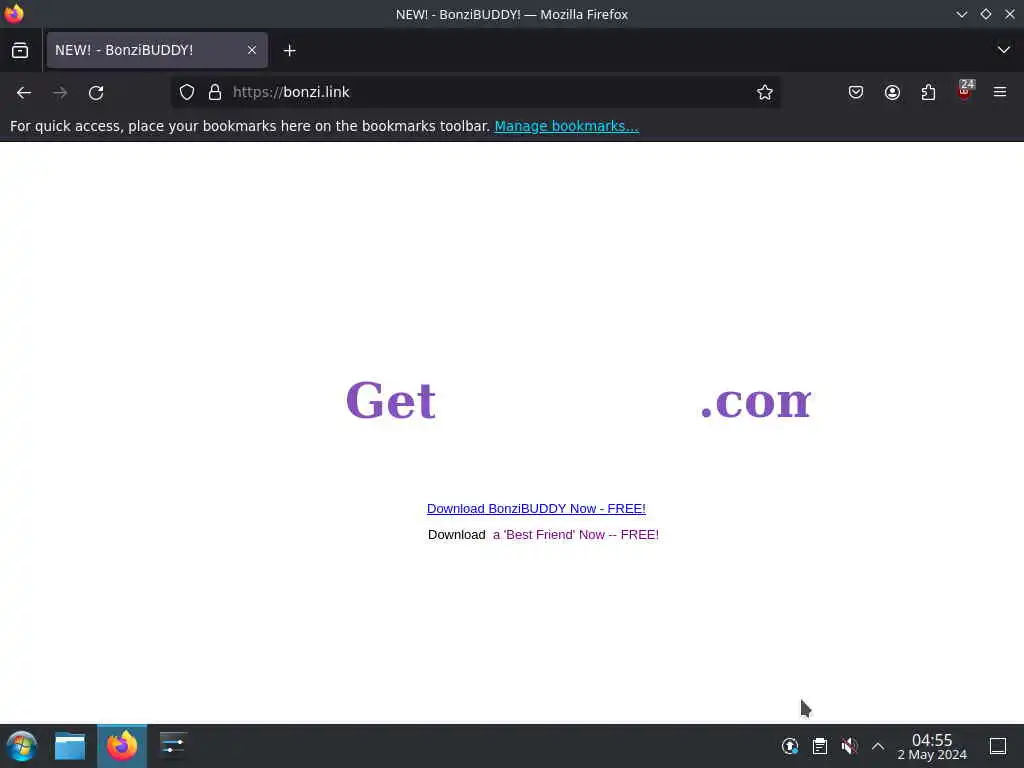The height and width of the screenshot is (768, 1024).
Task: Bookmark this page with the star
Action: tap(765, 92)
